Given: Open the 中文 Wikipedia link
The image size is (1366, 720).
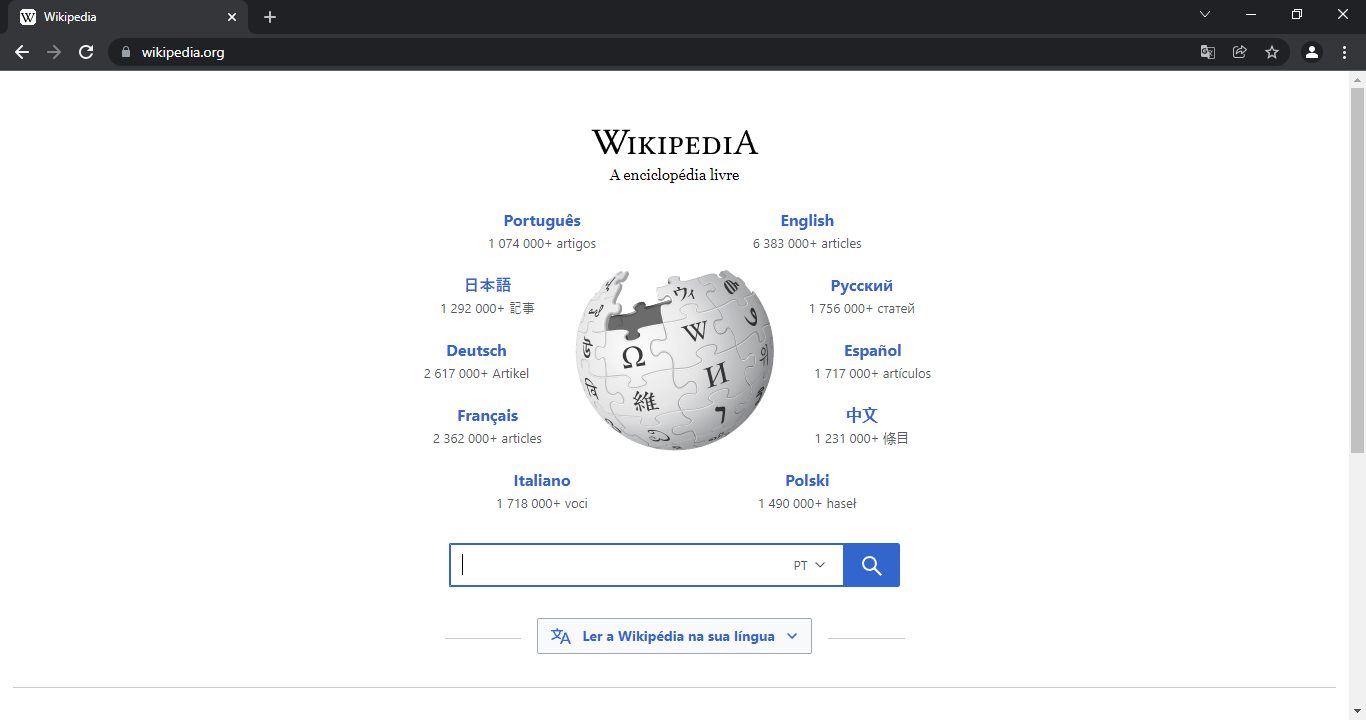Looking at the screenshot, I should 862,416.
